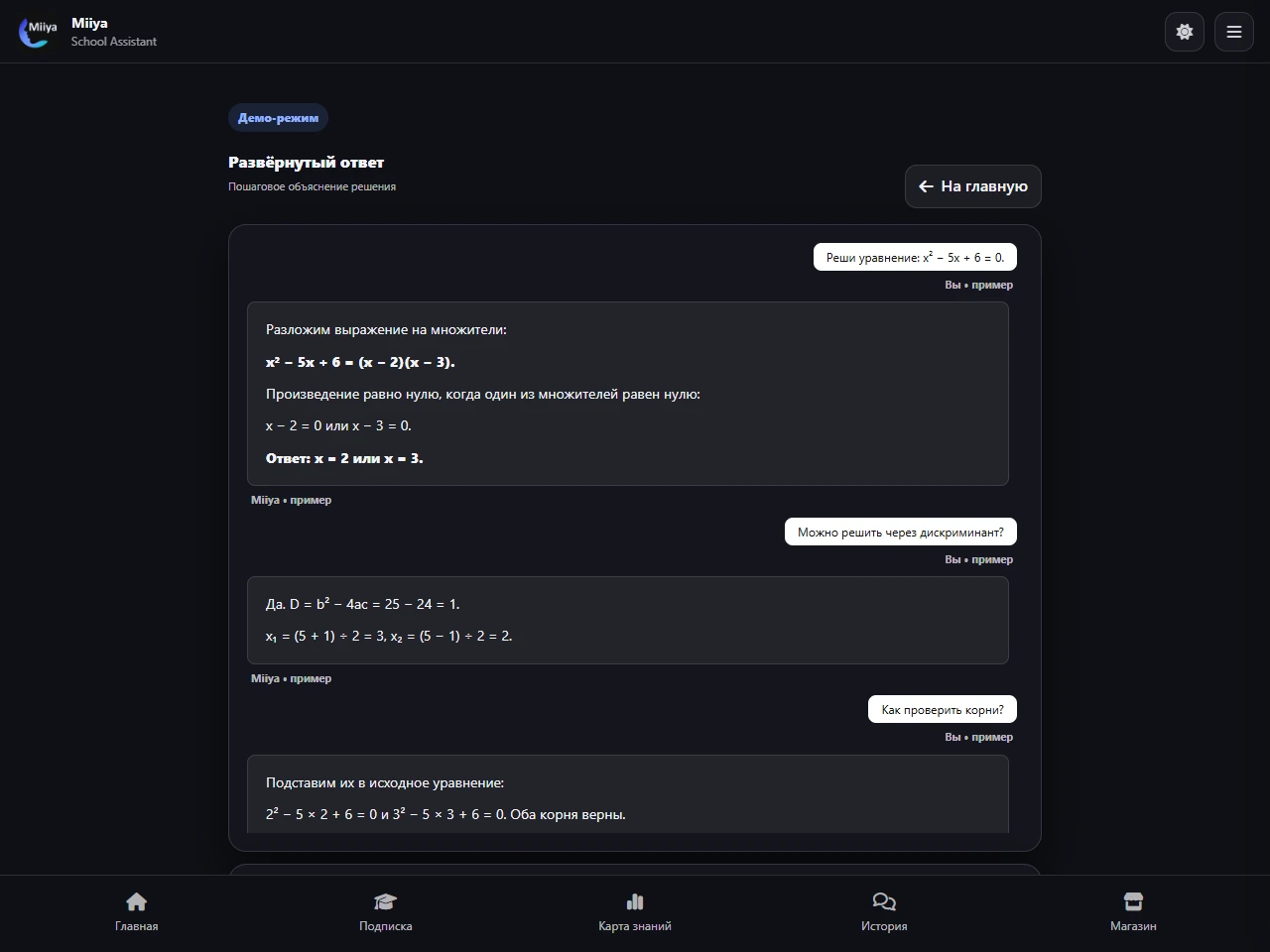1270x952 pixels.
Task: Click the Подписка graduation cap icon
Action: [385, 901]
